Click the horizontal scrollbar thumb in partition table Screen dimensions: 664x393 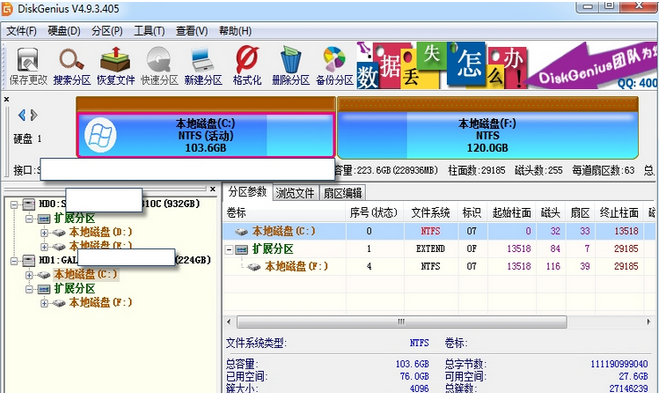(401, 322)
